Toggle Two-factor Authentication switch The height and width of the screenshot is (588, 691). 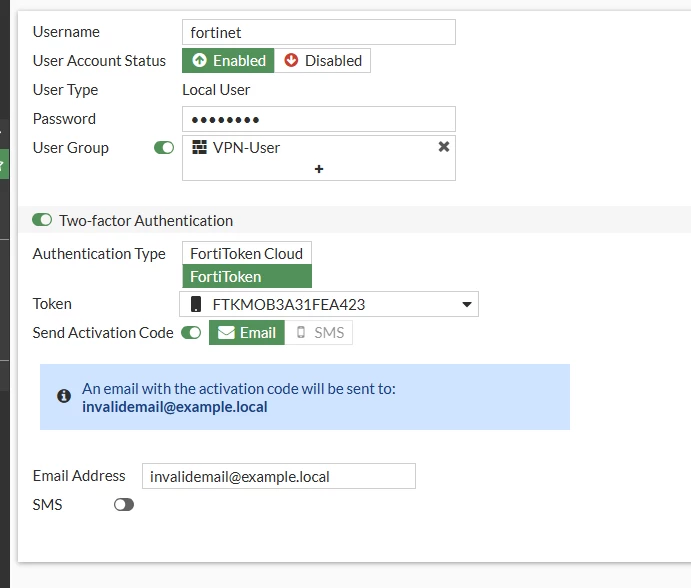click(x=42, y=220)
